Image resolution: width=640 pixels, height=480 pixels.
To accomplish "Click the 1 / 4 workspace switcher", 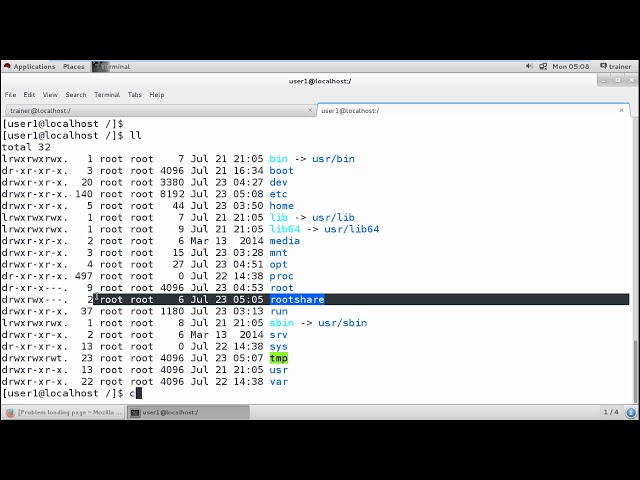I will (x=611, y=412).
